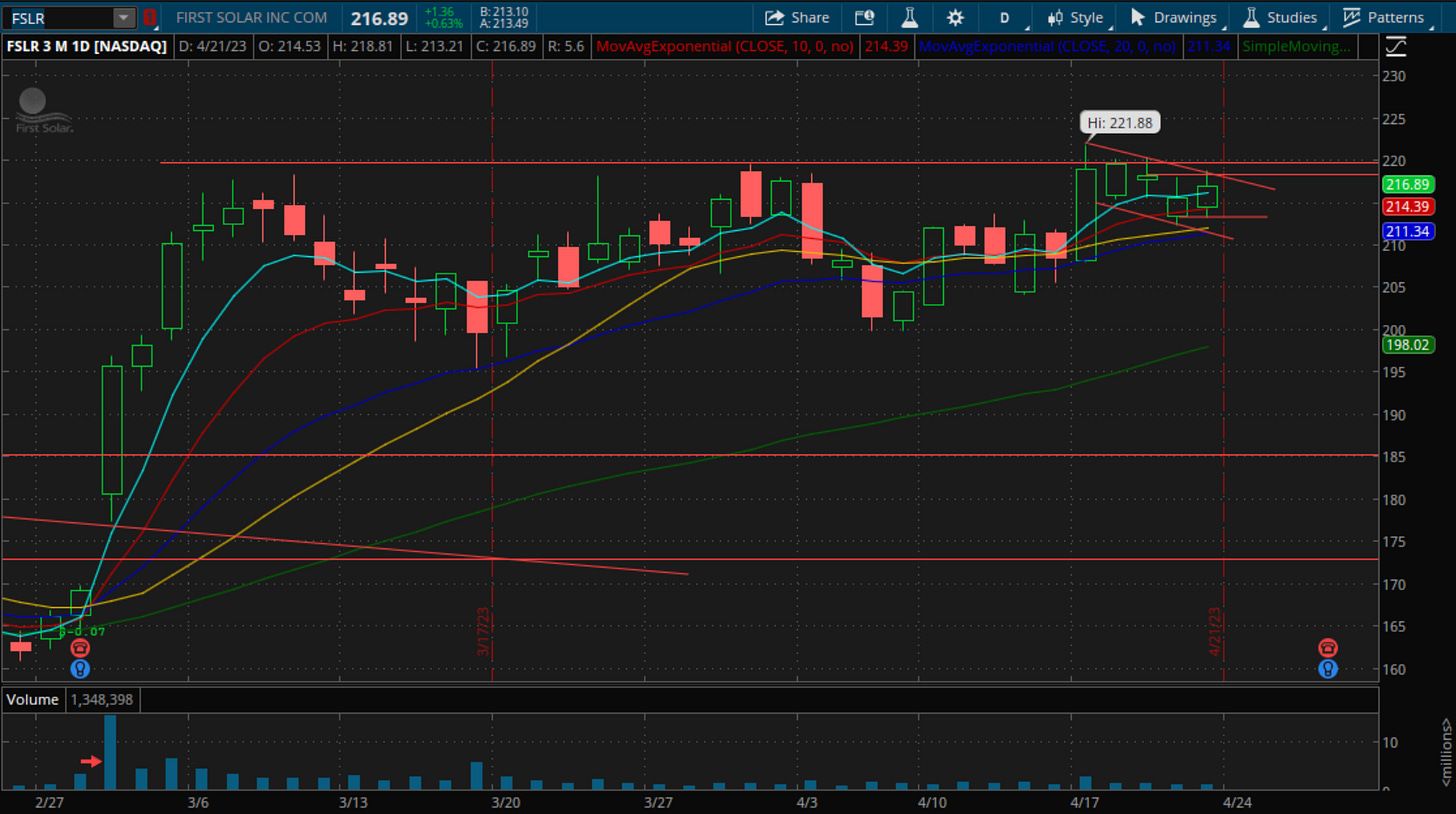Viewport: 1456px width, 814px height.
Task: Click the green 216.89 price axis label
Action: tap(1407, 184)
